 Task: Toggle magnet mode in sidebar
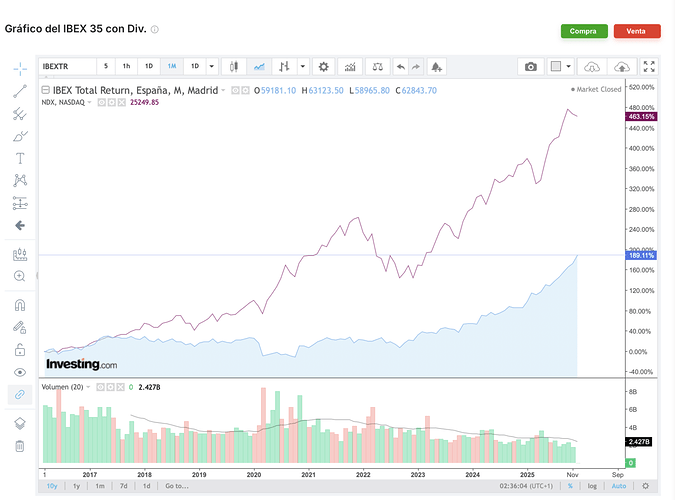[x=20, y=305]
